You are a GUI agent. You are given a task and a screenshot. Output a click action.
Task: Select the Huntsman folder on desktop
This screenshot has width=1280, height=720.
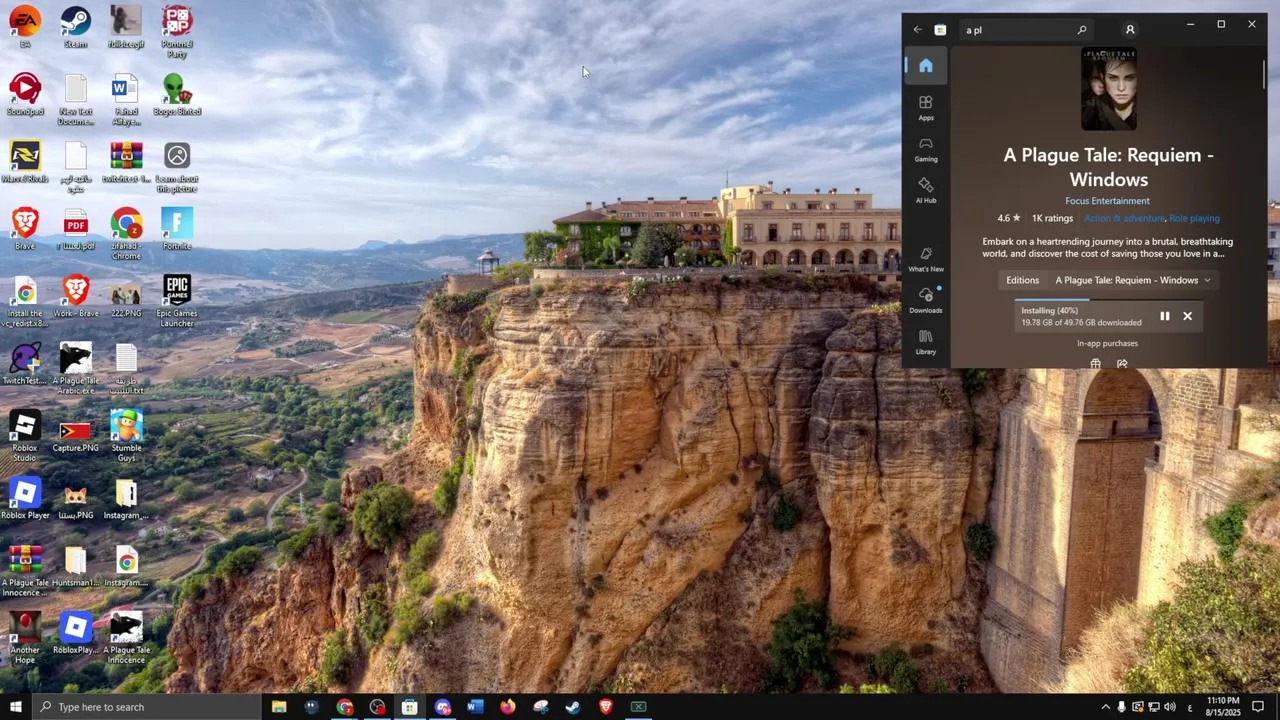pyautogui.click(x=75, y=566)
